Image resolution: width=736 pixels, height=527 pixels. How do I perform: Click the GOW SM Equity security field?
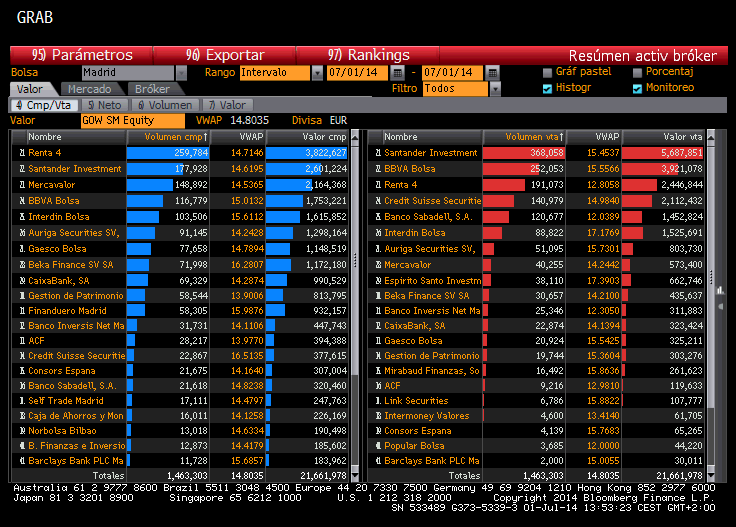[133, 121]
